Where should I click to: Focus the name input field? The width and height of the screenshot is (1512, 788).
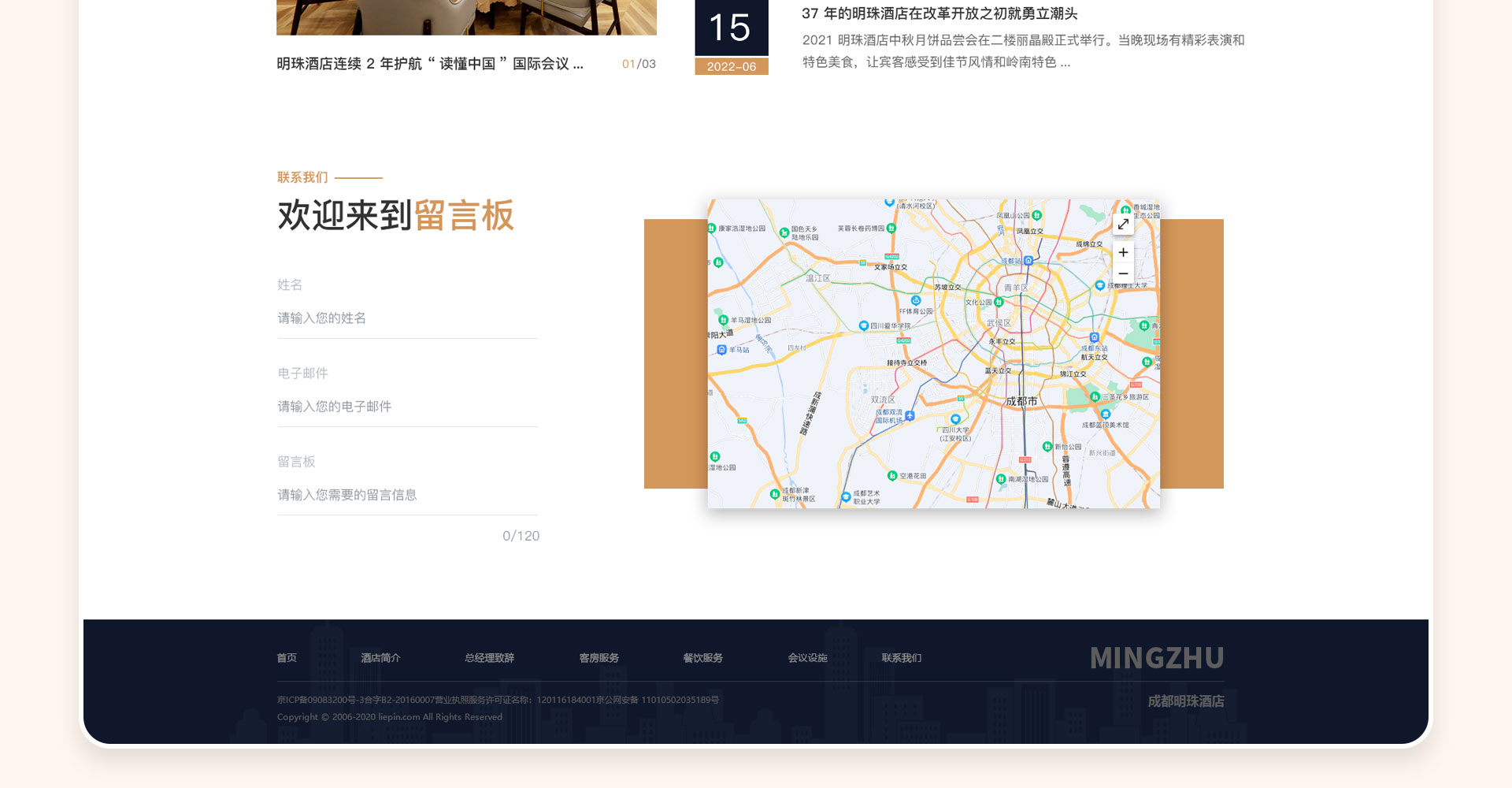pyautogui.click(x=407, y=318)
